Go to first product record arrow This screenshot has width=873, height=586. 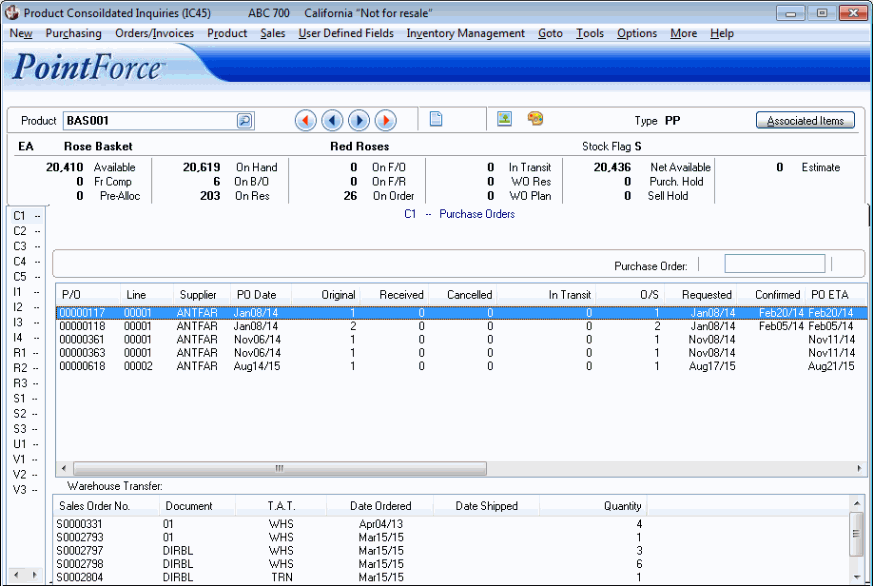306,120
